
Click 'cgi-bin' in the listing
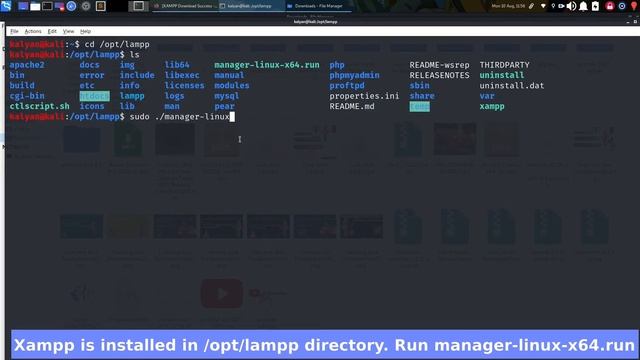pyautogui.click(x=27, y=96)
